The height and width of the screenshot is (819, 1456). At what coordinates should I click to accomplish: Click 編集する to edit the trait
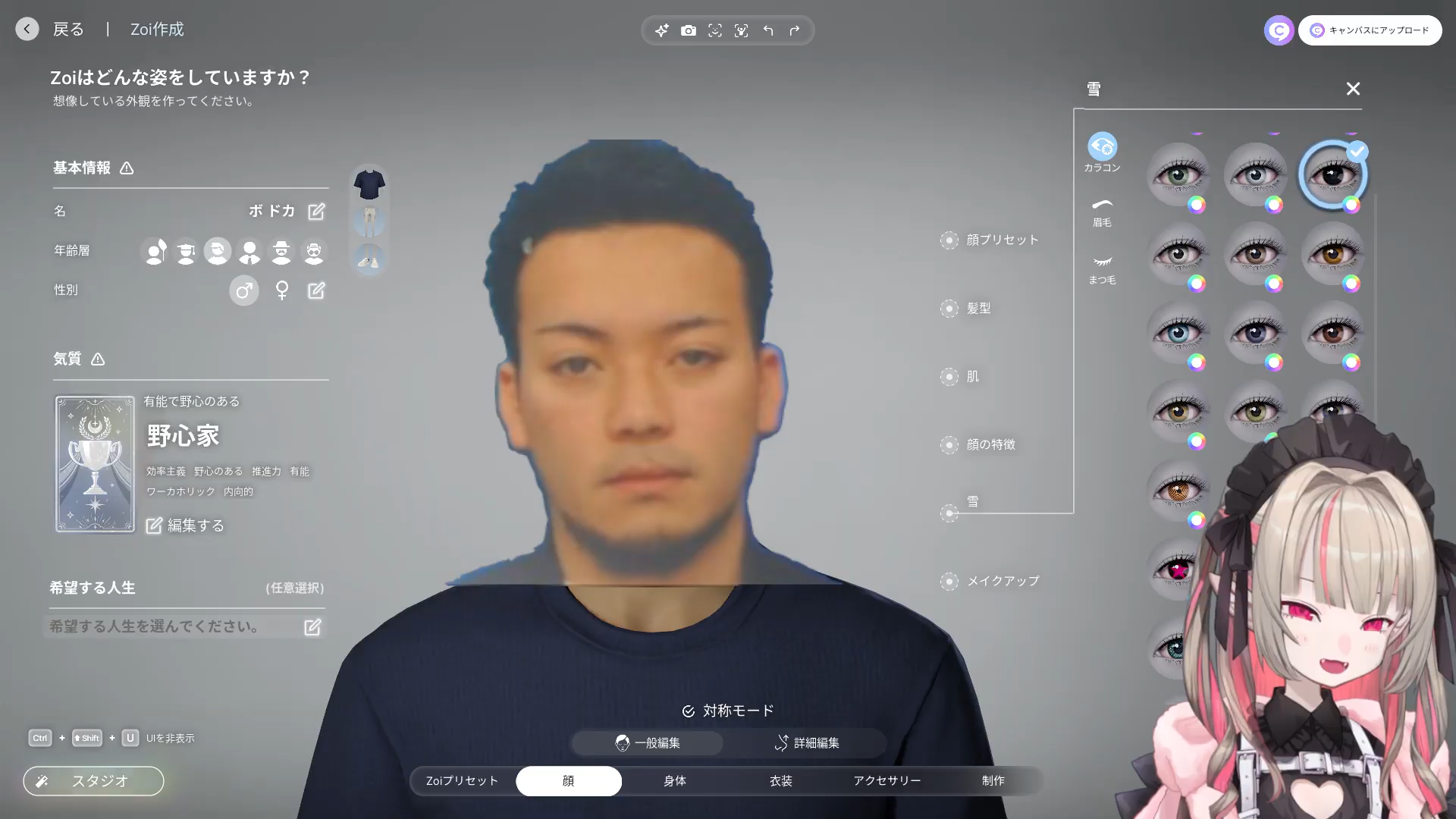[x=185, y=526]
